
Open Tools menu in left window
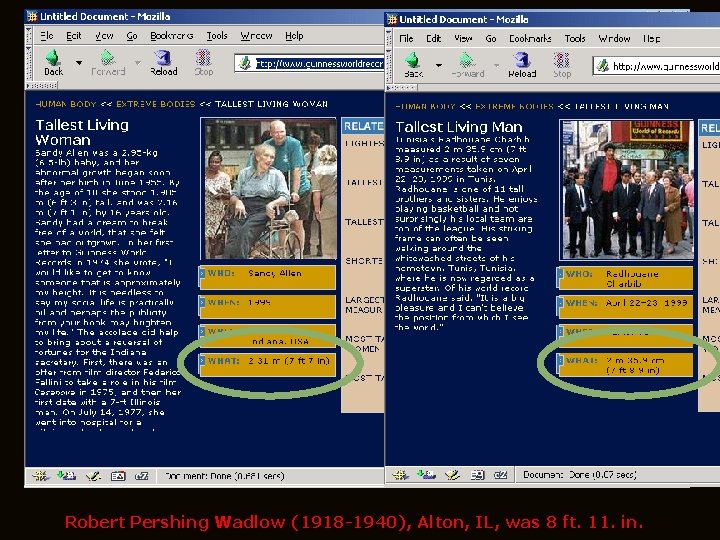click(x=217, y=36)
